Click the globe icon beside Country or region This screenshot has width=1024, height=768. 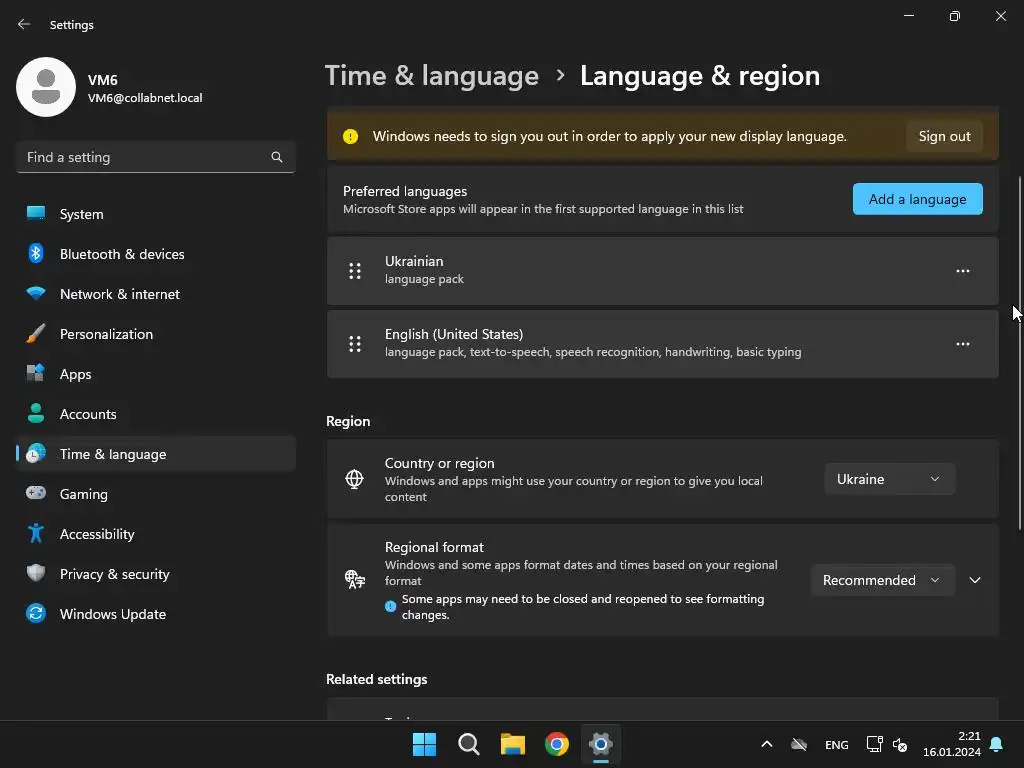coord(355,479)
